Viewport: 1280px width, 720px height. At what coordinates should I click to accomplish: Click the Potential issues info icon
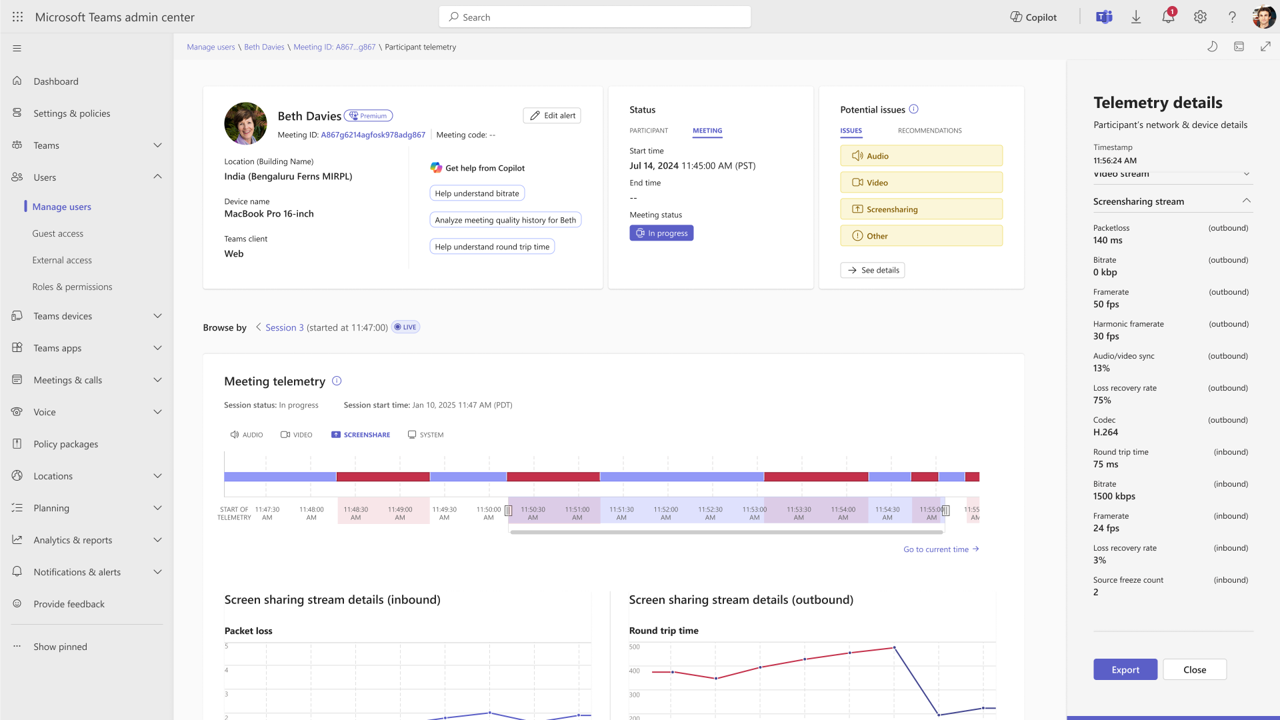(913, 109)
